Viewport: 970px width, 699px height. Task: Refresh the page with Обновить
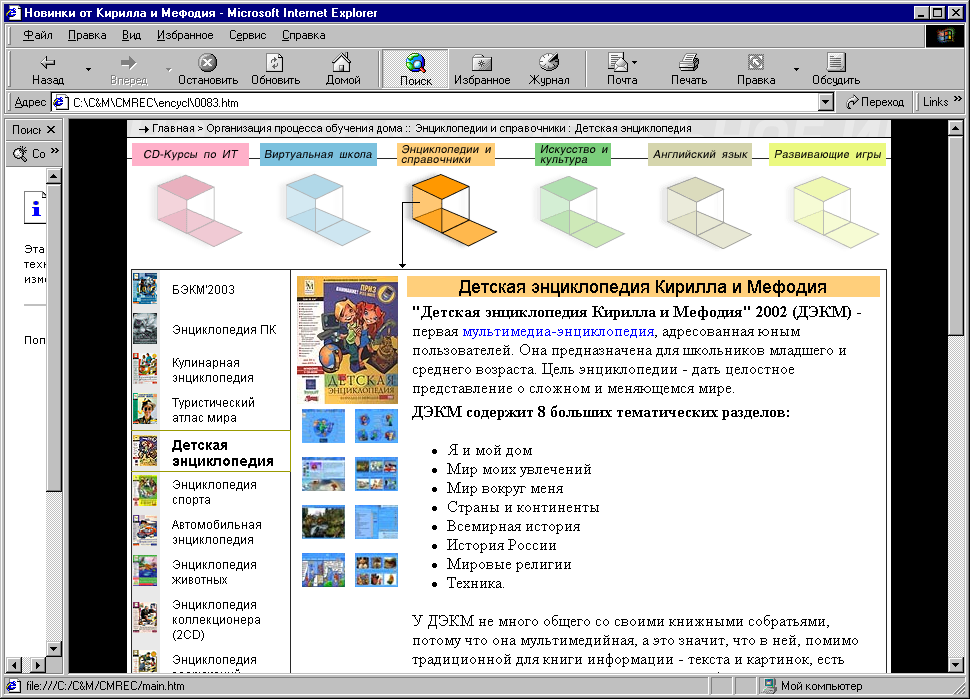pyautogui.click(x=275, y=69)
